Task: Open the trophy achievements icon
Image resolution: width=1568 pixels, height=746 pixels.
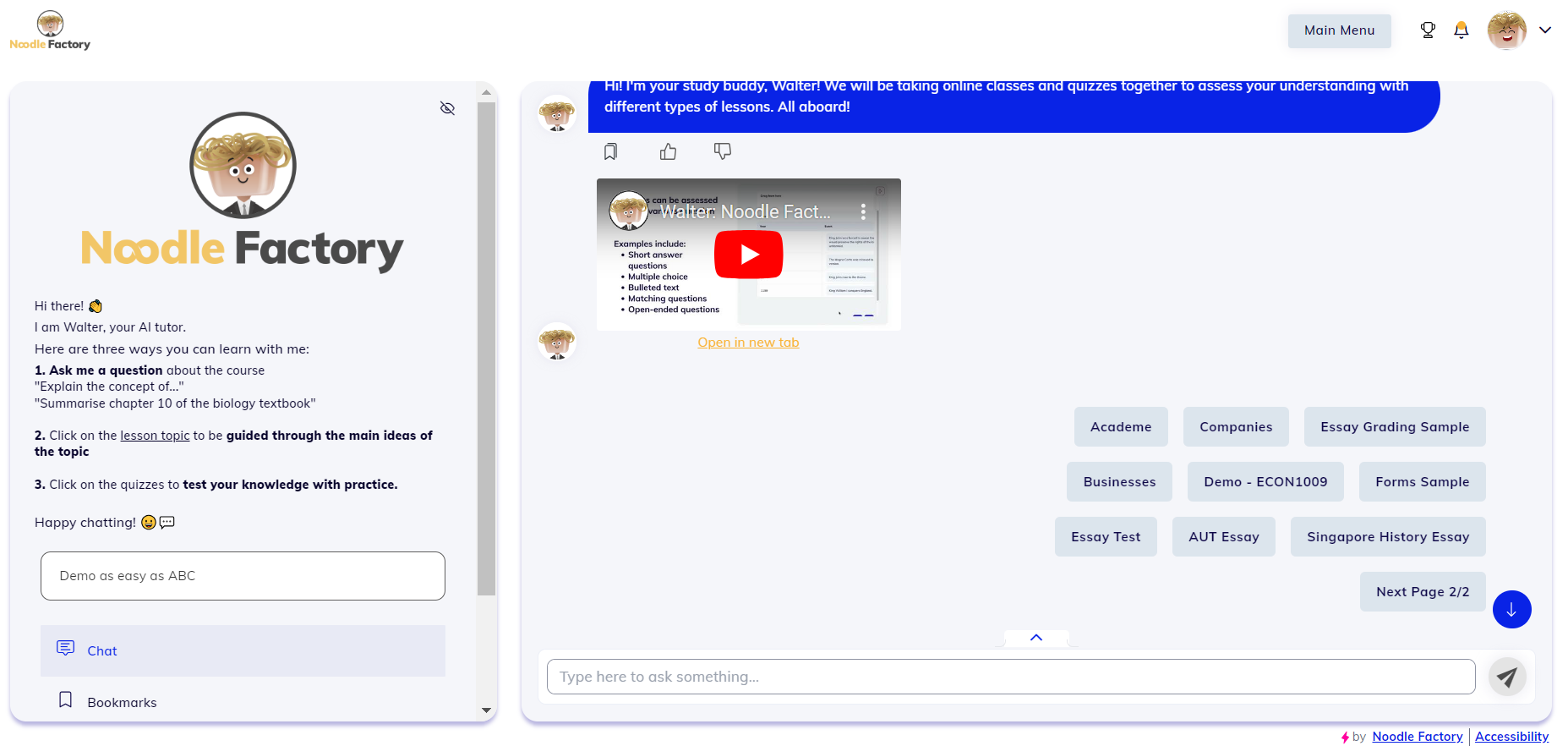Action: click(1428, 30)
